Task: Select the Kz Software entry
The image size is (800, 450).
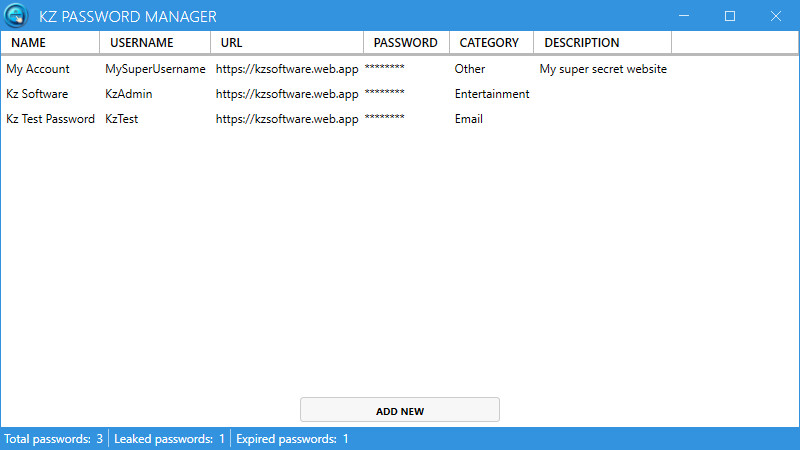Action: pos(37,94)
